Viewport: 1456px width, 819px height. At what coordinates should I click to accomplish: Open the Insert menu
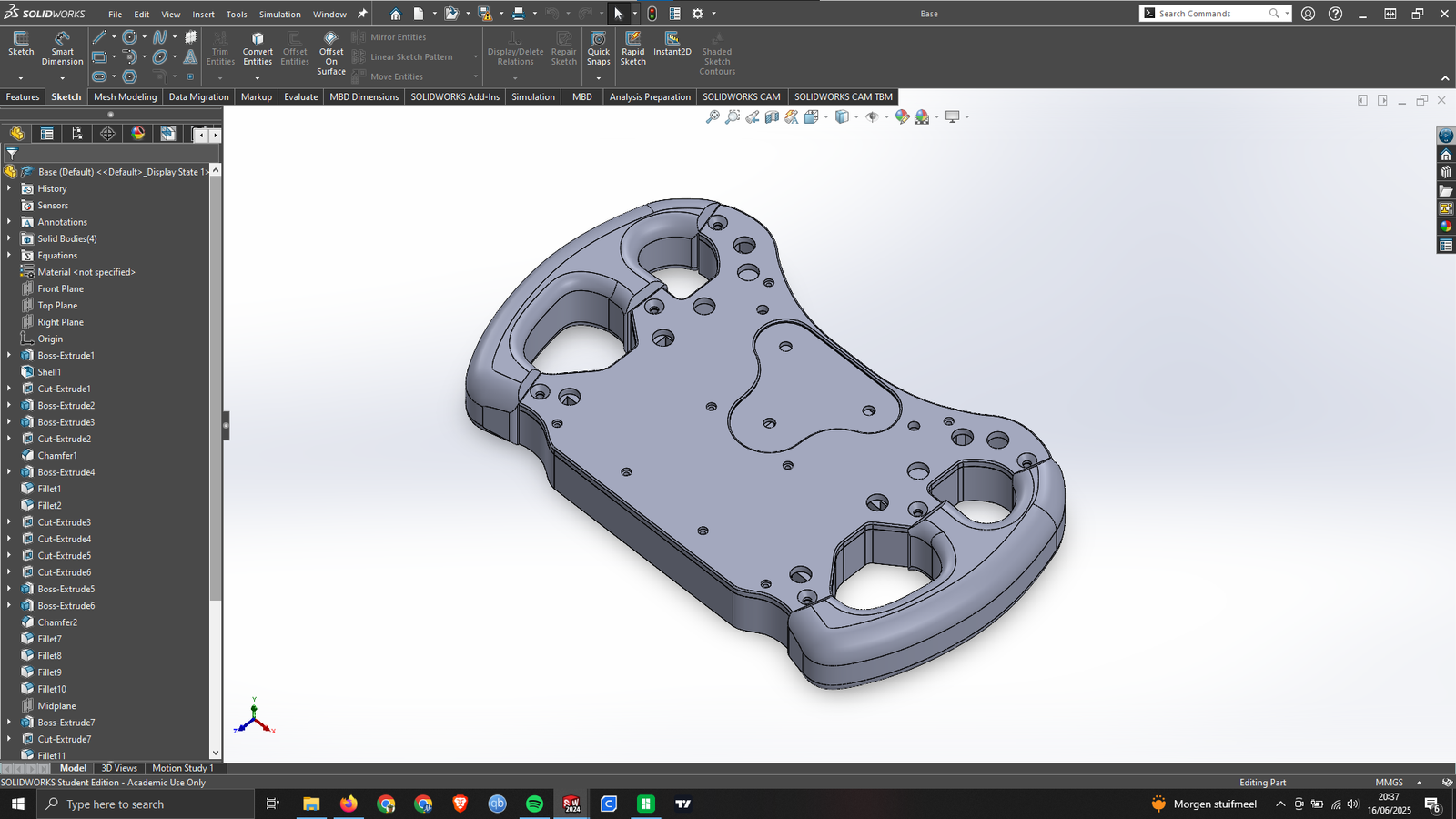click(203, 15)
